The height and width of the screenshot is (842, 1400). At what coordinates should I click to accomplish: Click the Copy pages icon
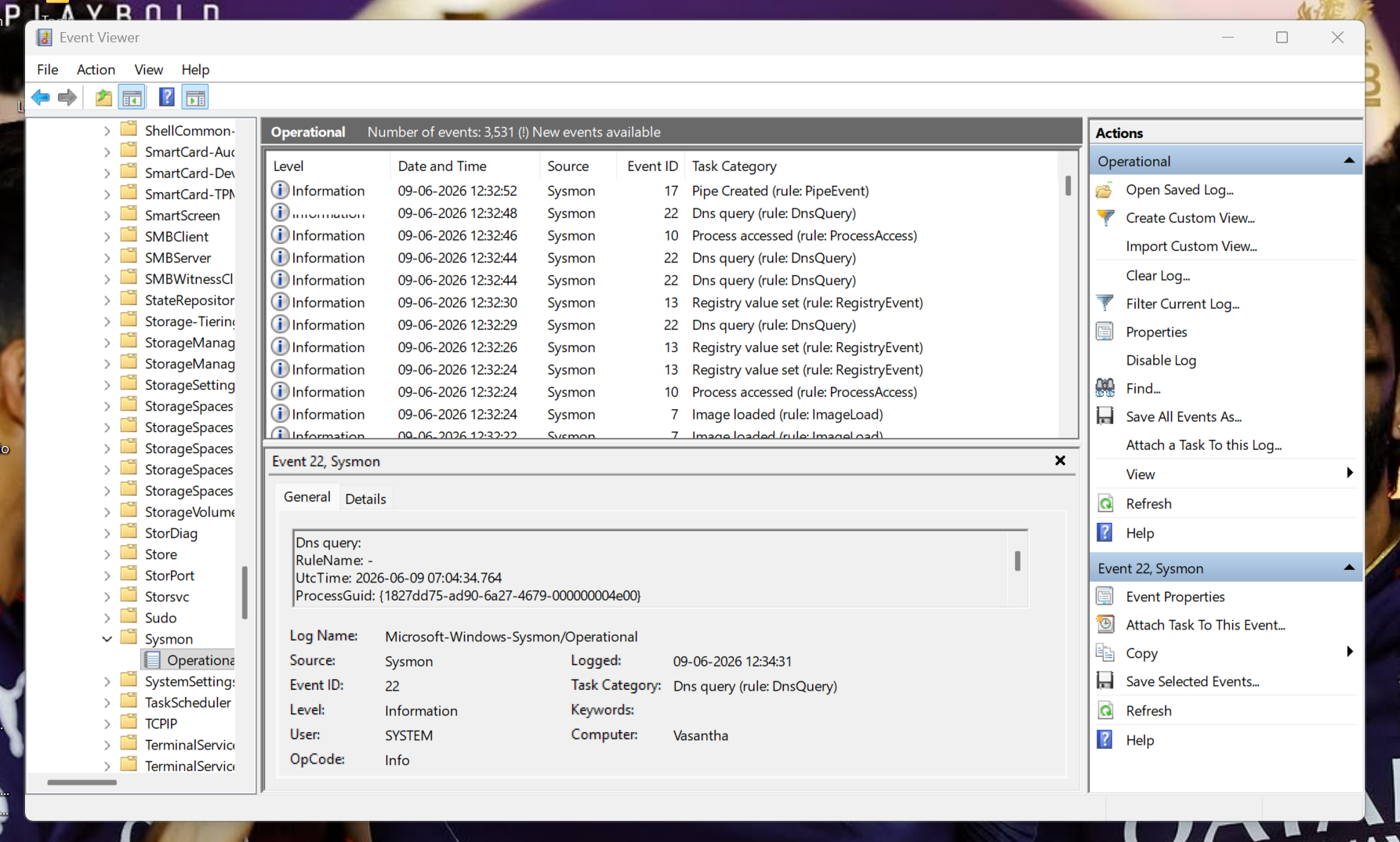[1105, 653]
